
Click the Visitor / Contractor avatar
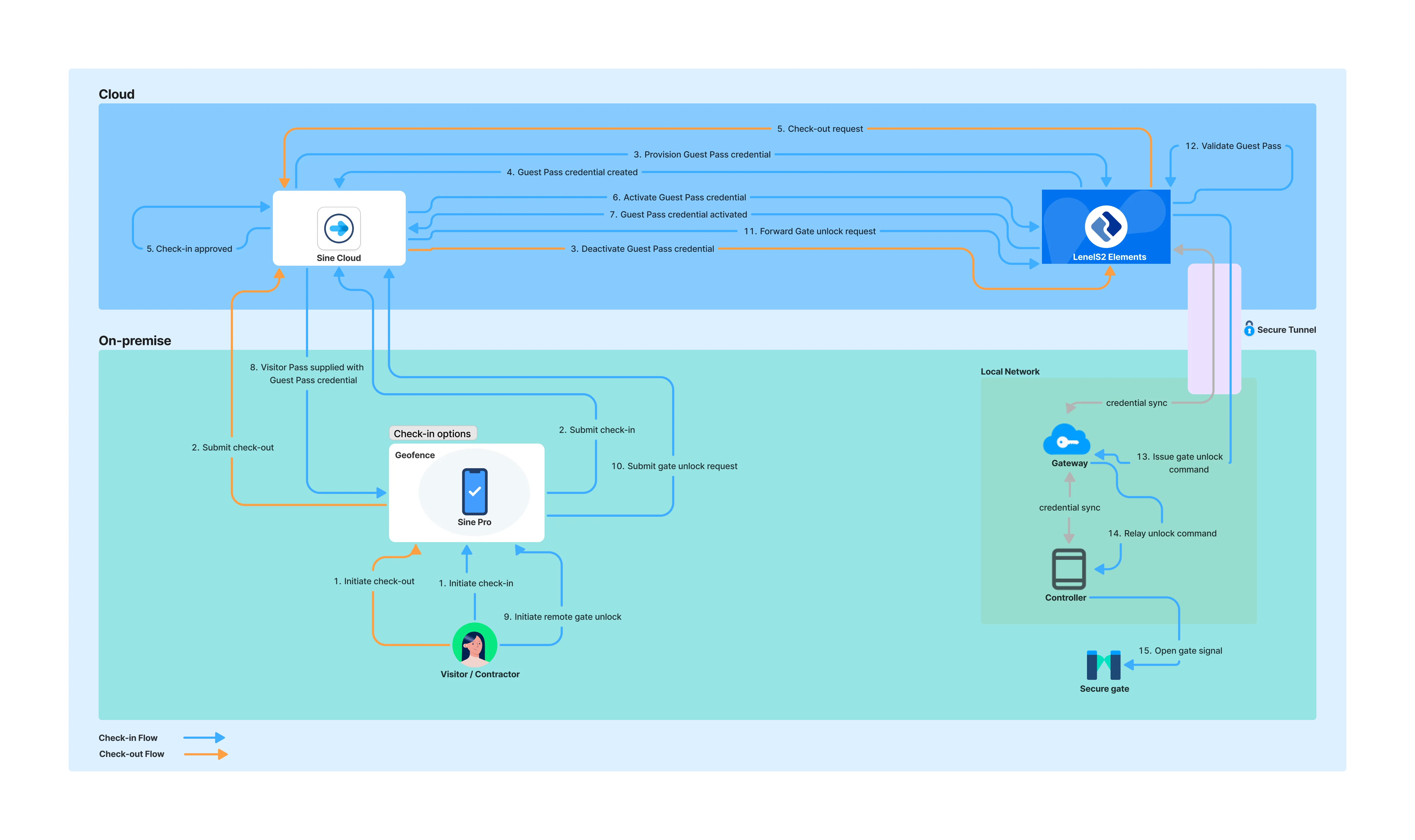475,645
